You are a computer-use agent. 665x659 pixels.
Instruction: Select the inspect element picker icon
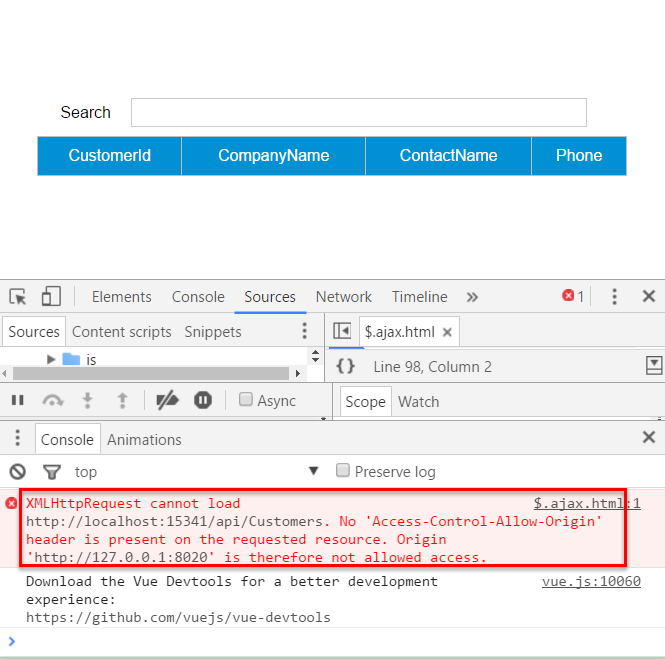tap(18, 297)
